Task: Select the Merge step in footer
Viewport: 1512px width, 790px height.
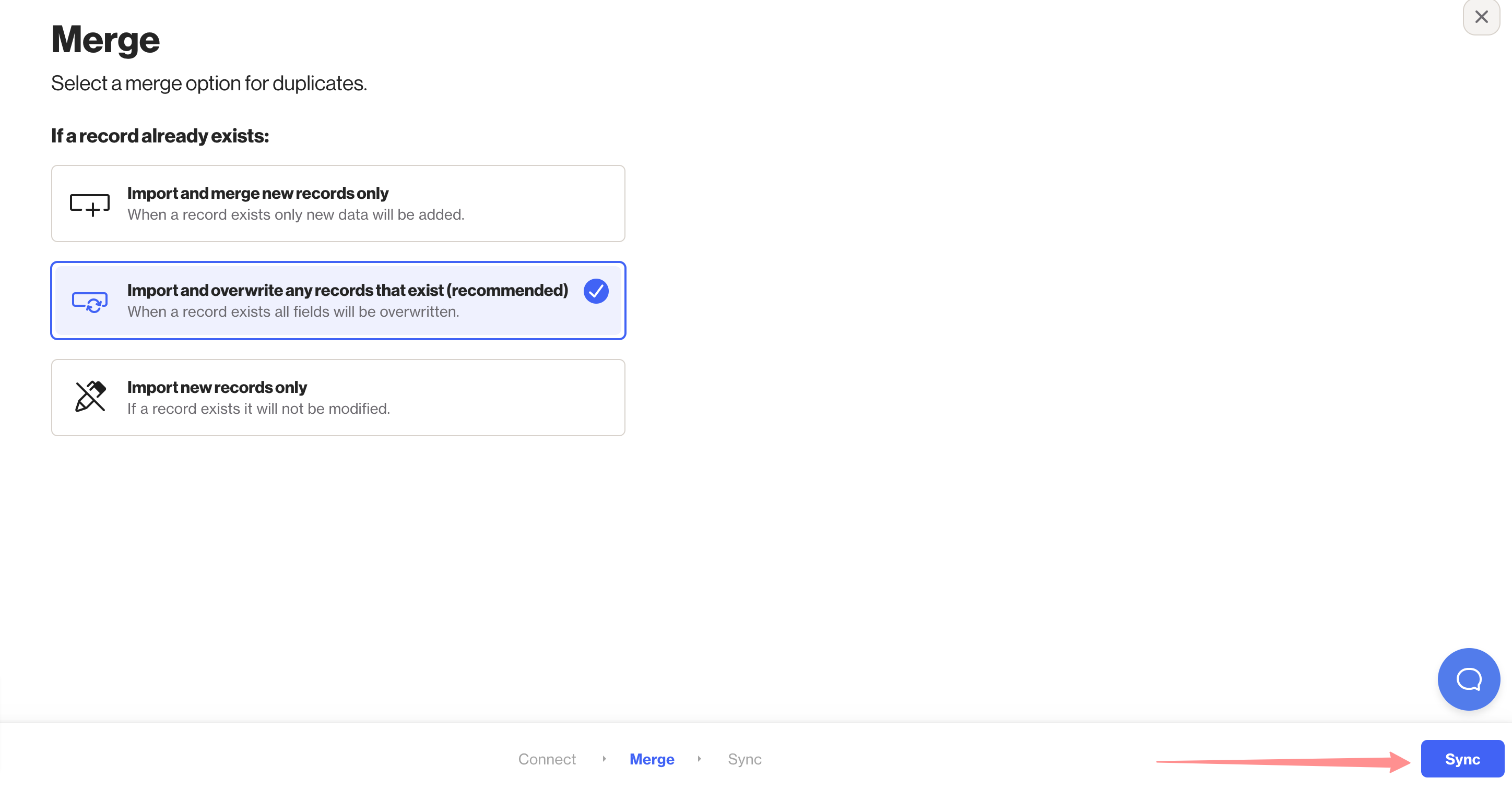Action: (x=652, y=759)
